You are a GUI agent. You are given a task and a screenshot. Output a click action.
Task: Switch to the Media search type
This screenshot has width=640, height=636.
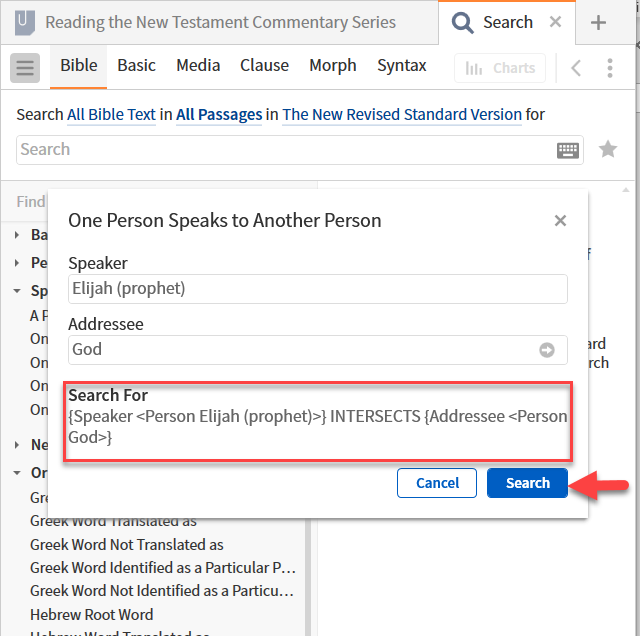[198, 65]
